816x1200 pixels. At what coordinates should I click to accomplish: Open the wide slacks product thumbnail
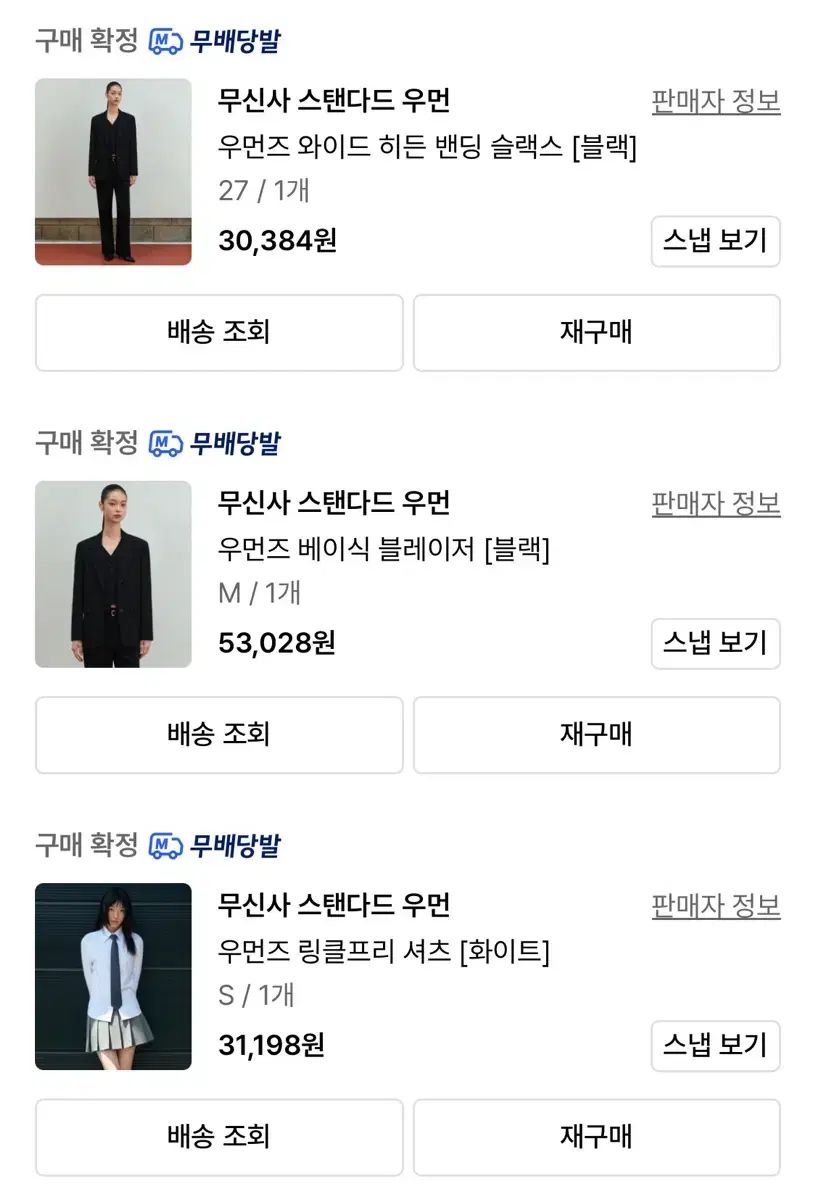(x=113, y=172)
